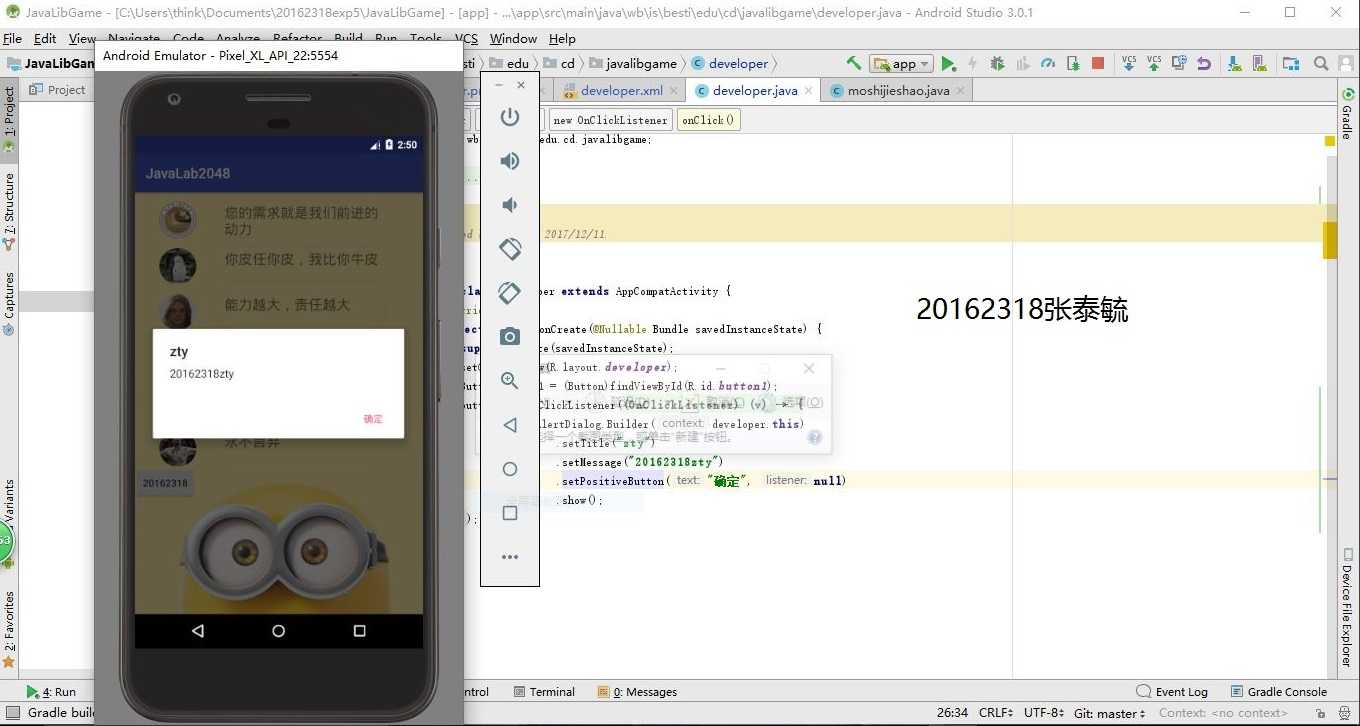
Task: Click the VCS Update Project icon
Action: click(x=1129, y=63)
